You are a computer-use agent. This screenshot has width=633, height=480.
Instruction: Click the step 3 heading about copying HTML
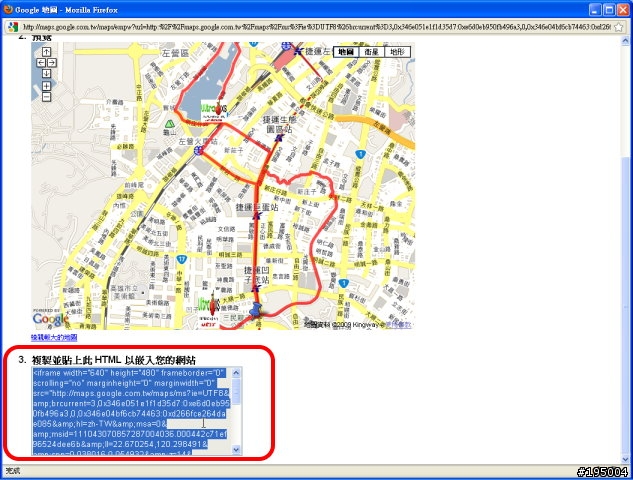click(114, 360)
